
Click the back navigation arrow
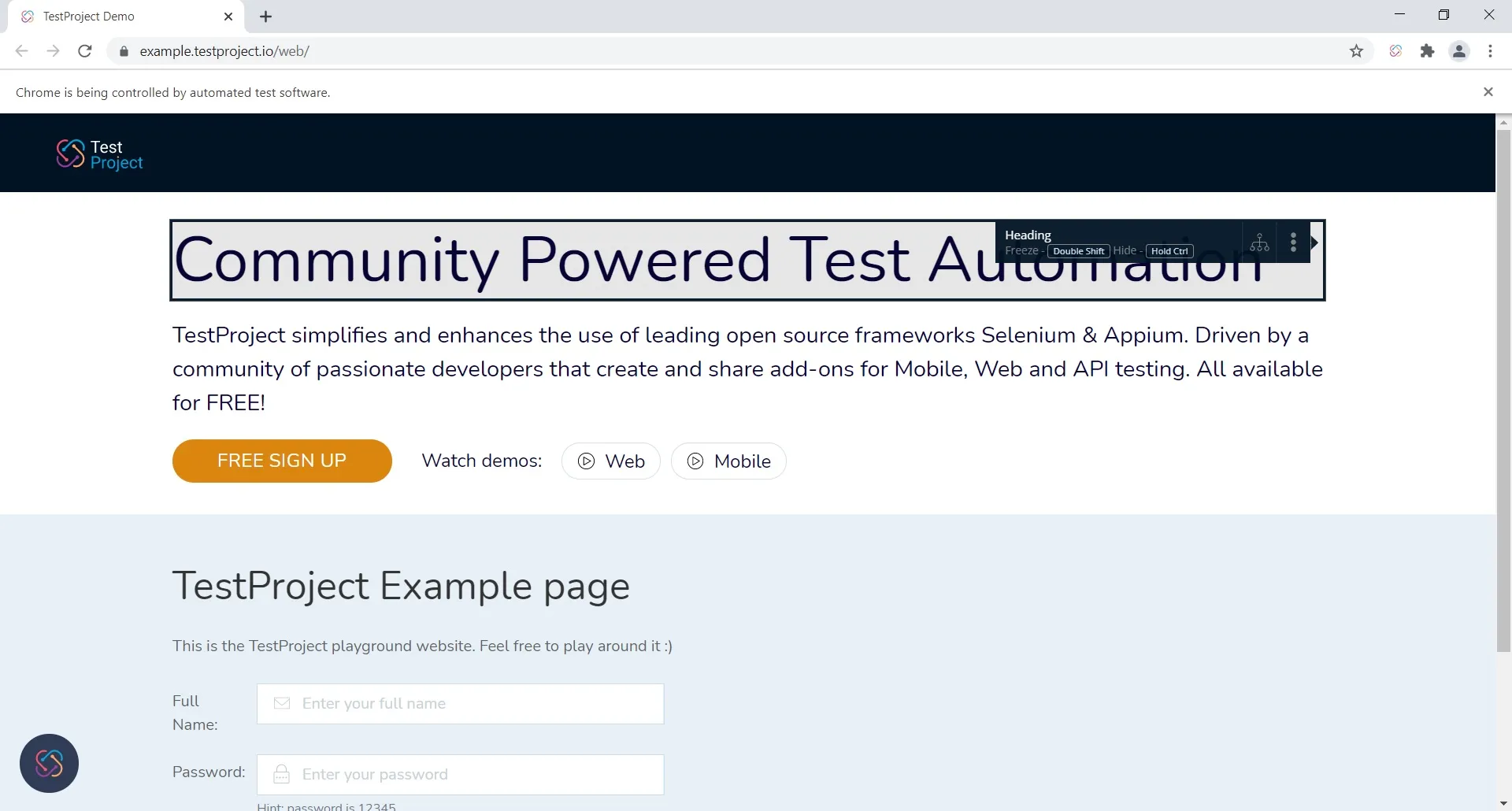pos(21,50)
